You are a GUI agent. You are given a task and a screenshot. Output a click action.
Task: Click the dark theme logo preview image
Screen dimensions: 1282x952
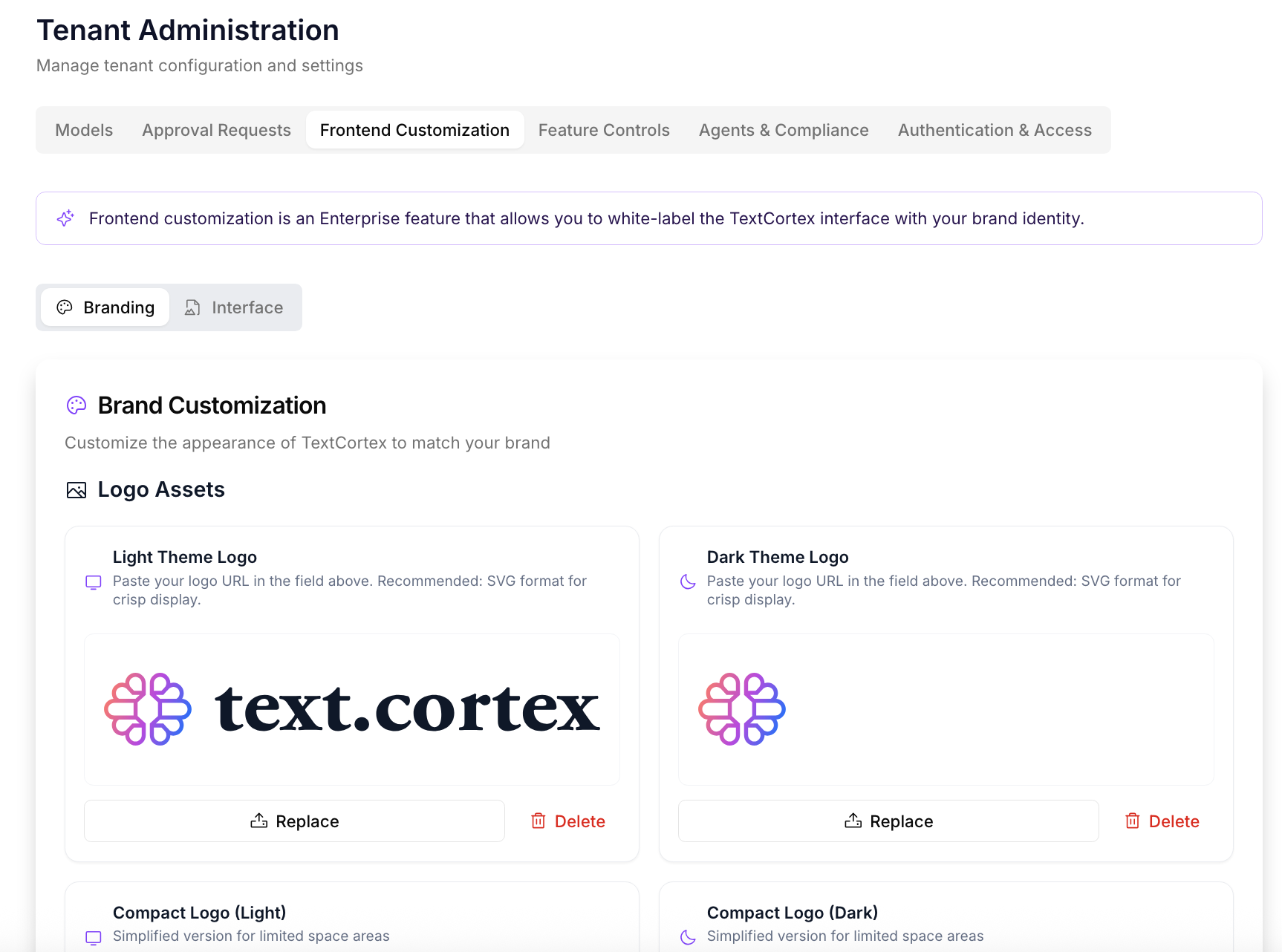click(x=742, y=709)
